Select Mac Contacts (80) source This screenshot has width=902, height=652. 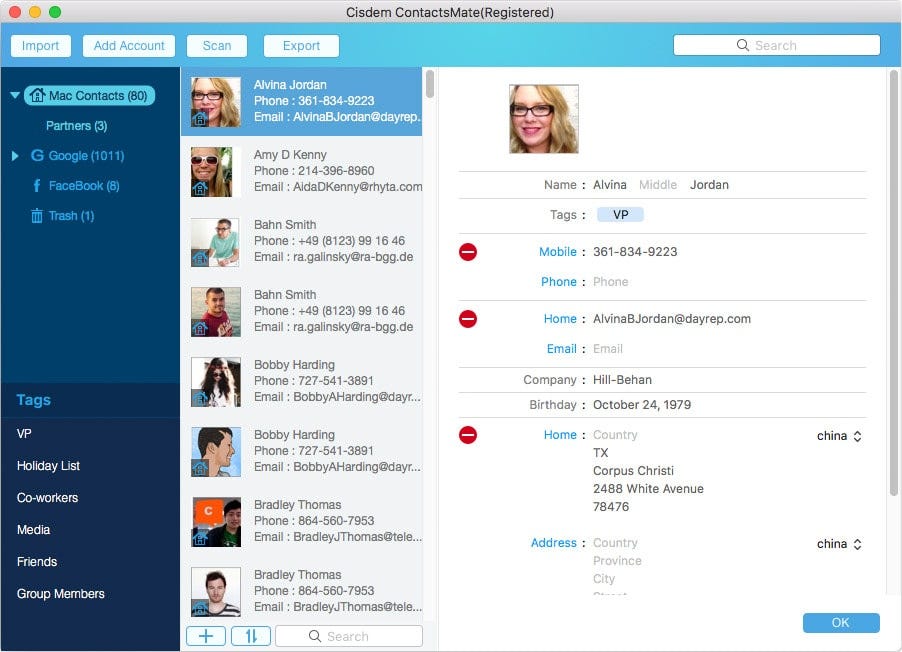coord(90,96)
